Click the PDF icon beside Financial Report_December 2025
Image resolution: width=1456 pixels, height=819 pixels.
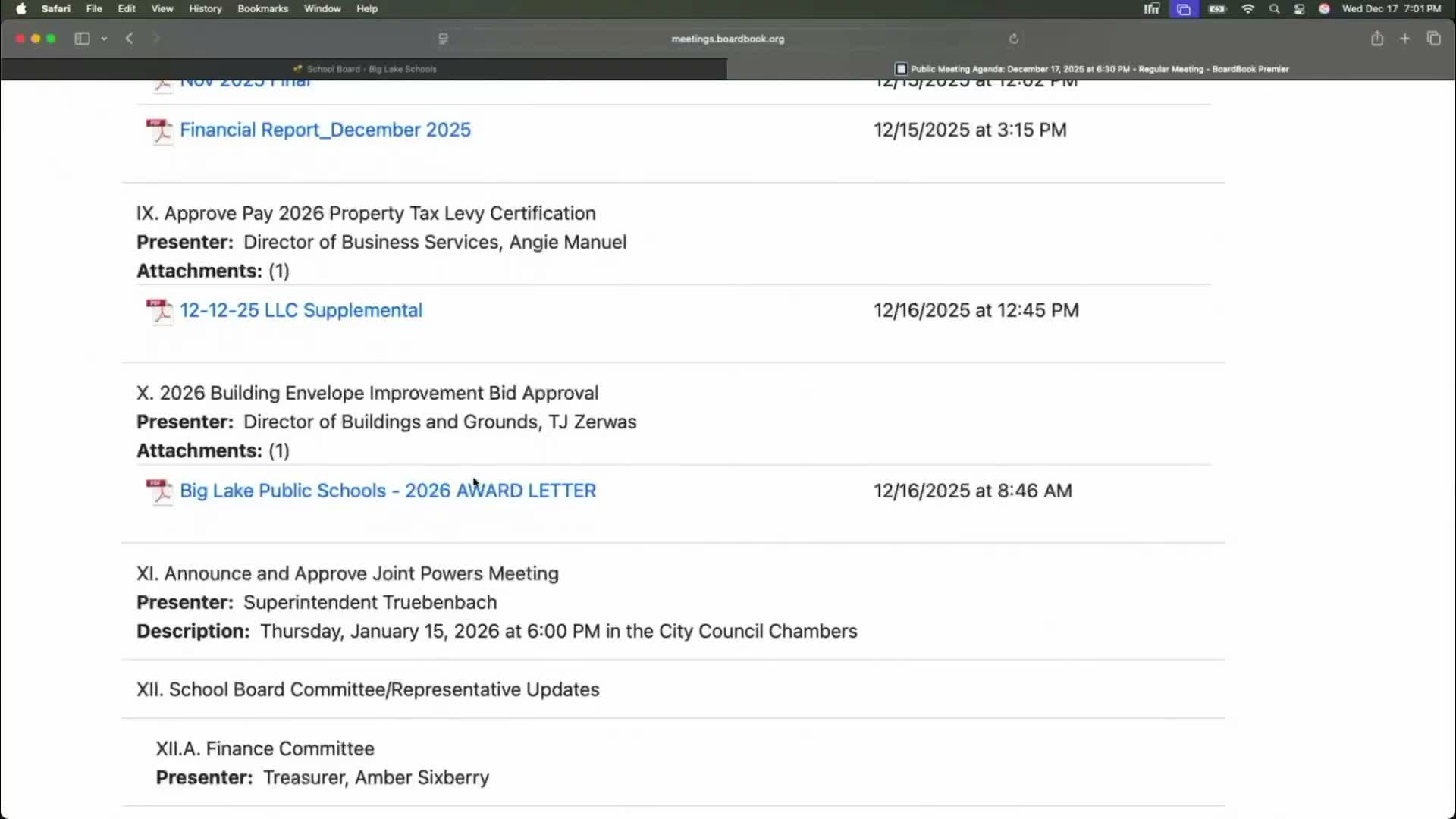click(x=159, y=130)
